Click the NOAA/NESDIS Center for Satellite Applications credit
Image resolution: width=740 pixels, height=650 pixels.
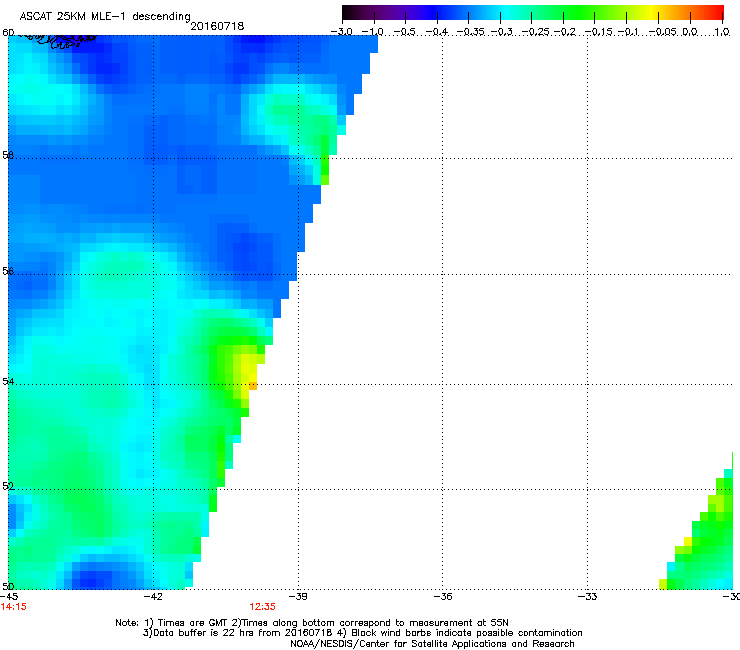432,644
